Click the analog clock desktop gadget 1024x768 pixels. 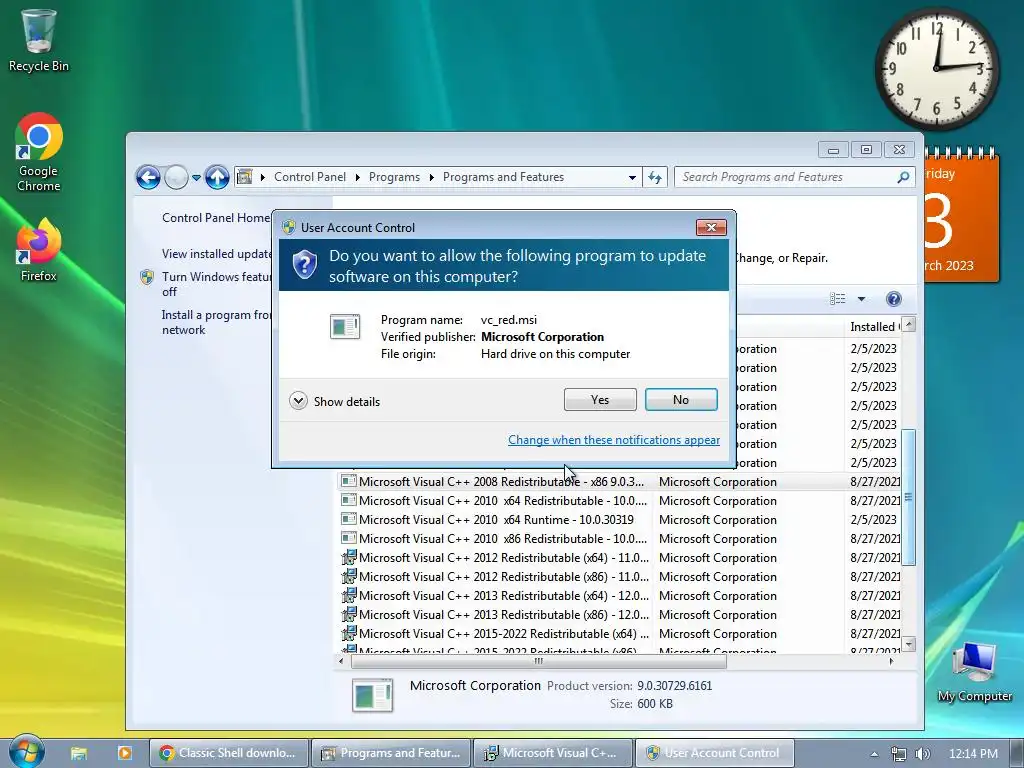936,68
